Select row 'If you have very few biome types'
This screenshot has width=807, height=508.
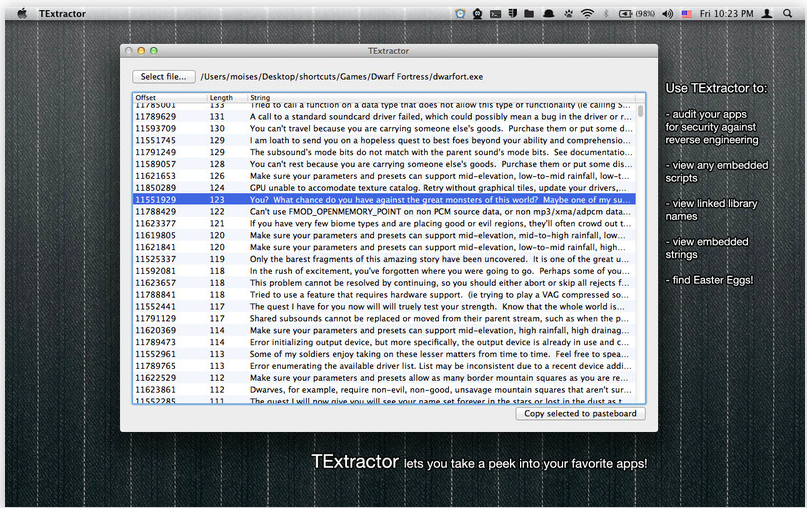384,223
